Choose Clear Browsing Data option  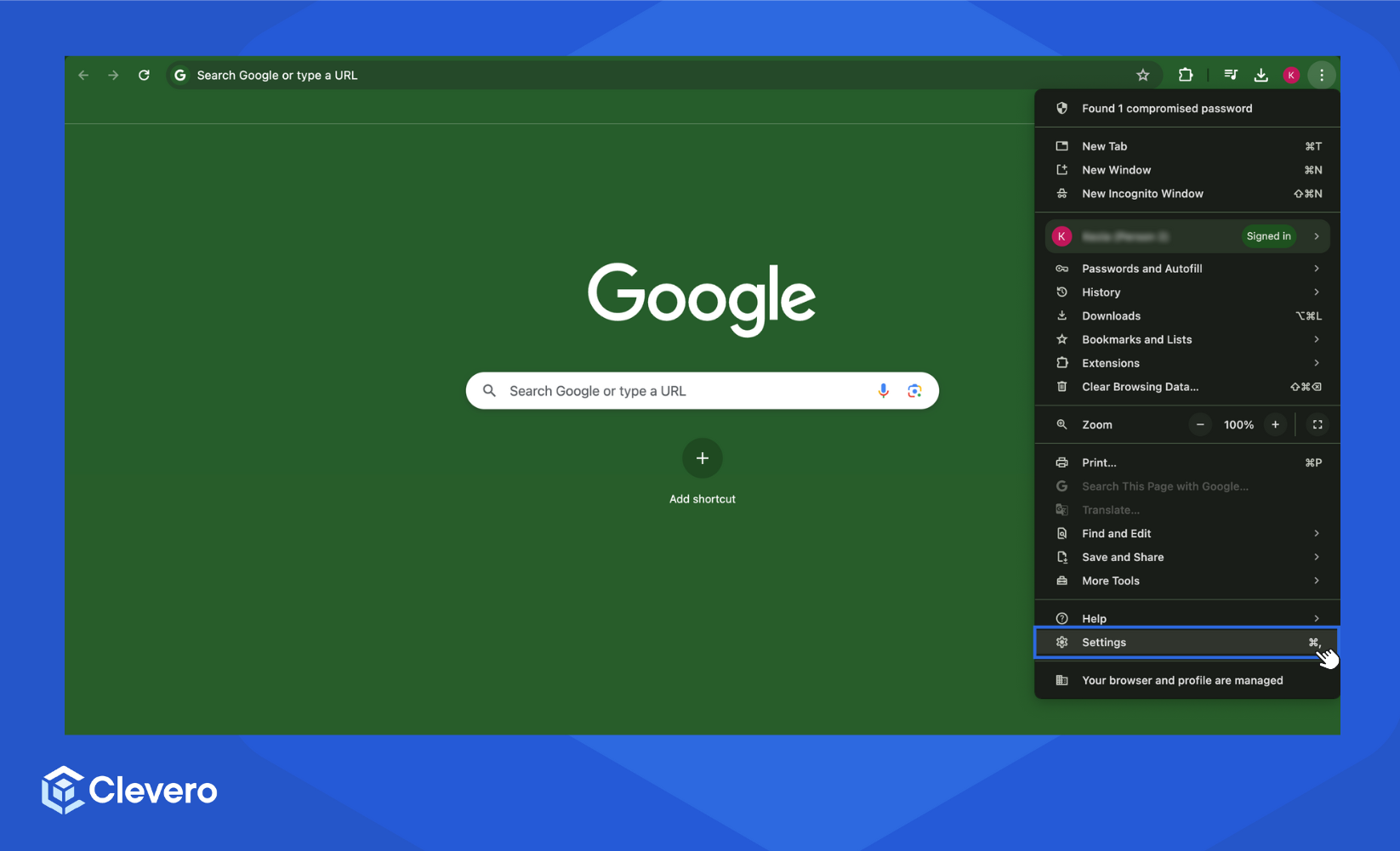tap(1187, 387)
